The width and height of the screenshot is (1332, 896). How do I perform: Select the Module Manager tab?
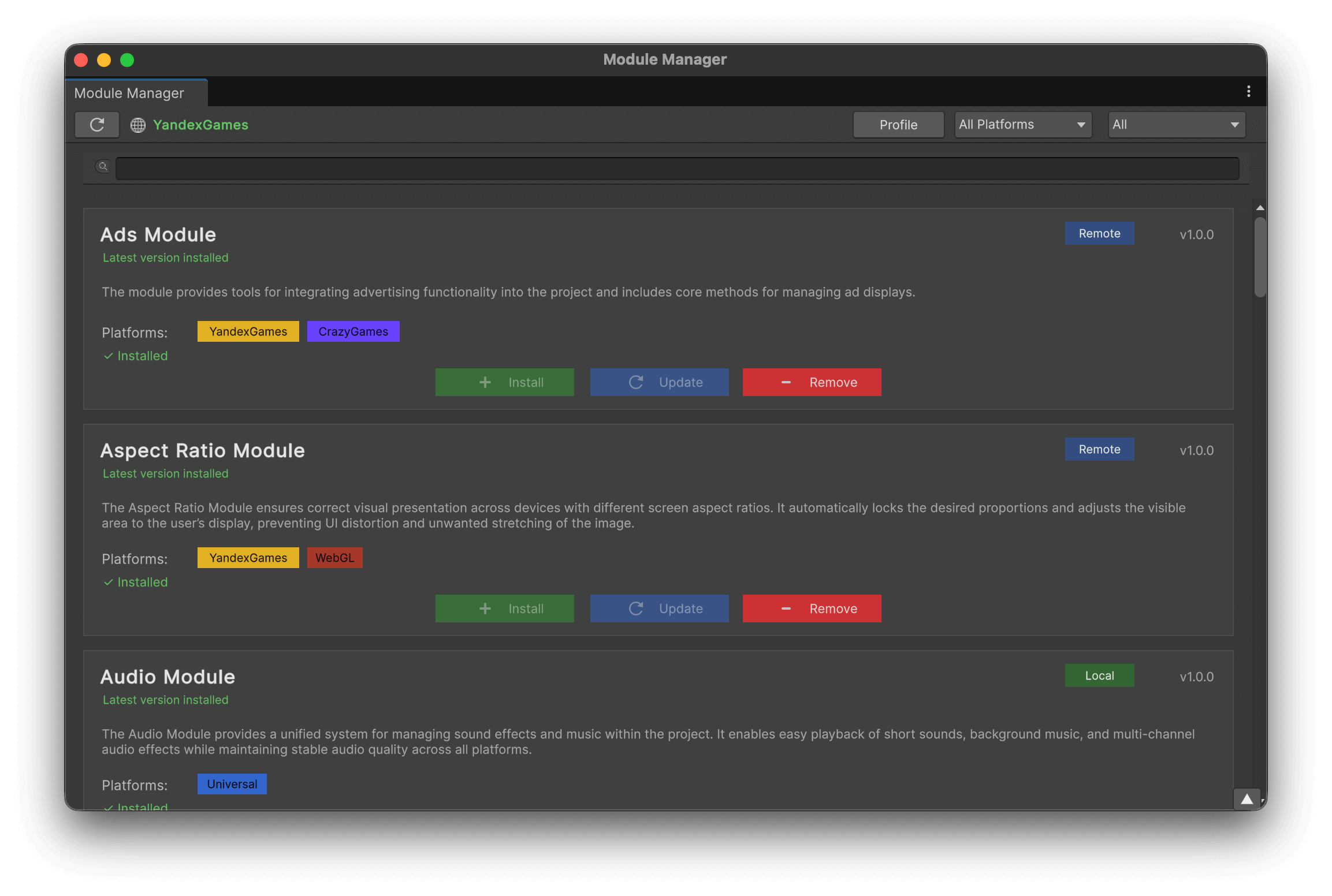click(128, 92)
